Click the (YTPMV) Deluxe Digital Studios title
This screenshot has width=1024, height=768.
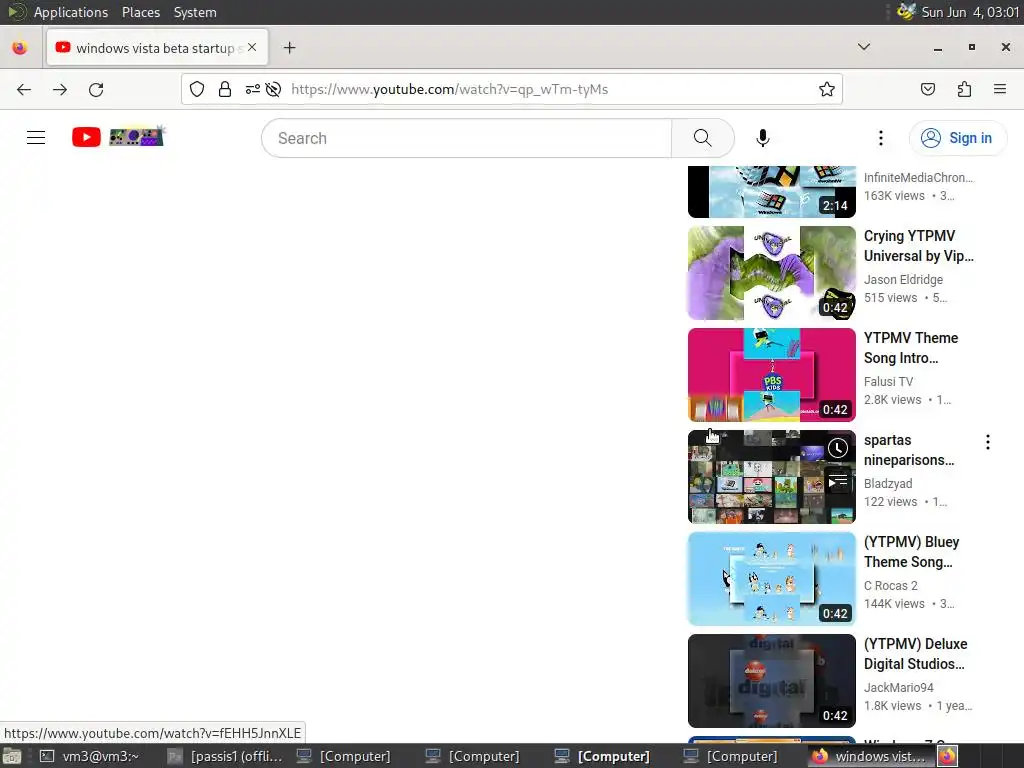tap(916, 654)
